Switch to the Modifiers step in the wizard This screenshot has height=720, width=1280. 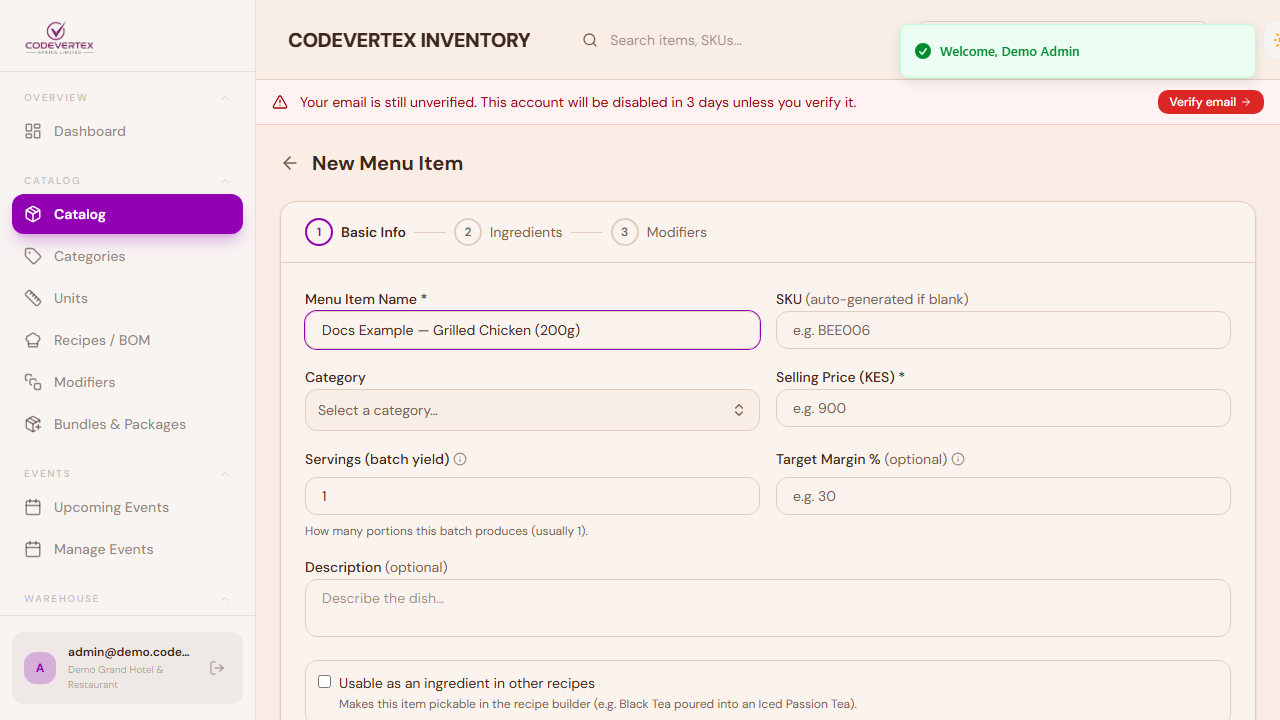coord(659,232)
